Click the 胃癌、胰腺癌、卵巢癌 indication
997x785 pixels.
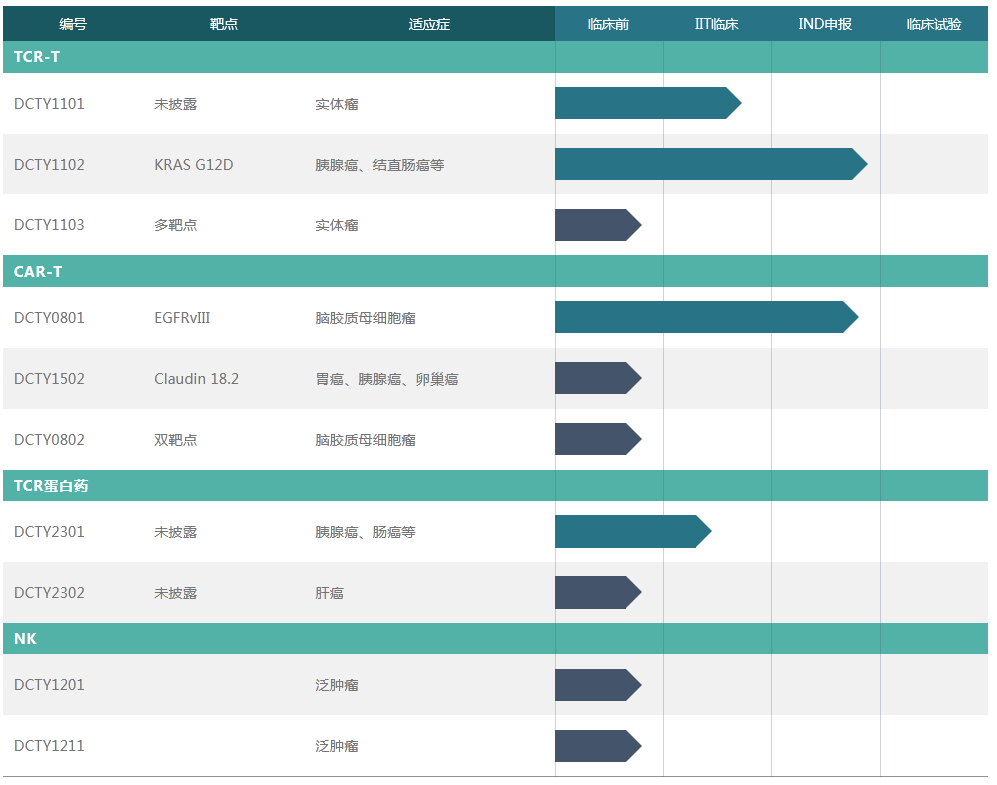(x=387, y=379)
